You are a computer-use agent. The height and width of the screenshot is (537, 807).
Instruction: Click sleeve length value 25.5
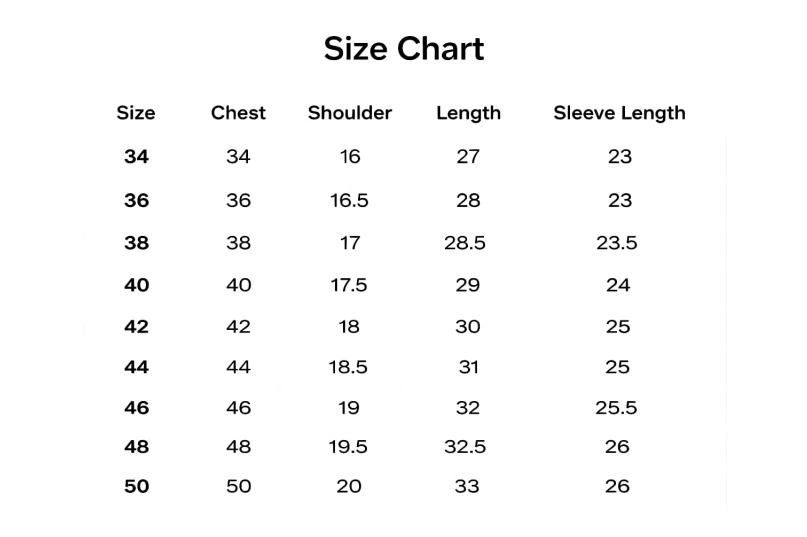pyautogui.click(x=617, y=408)
